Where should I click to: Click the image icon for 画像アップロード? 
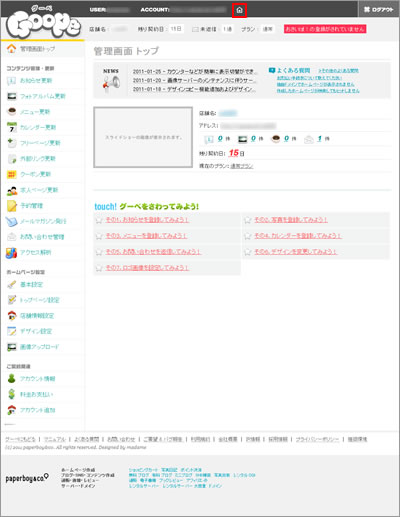pos(12,347)
